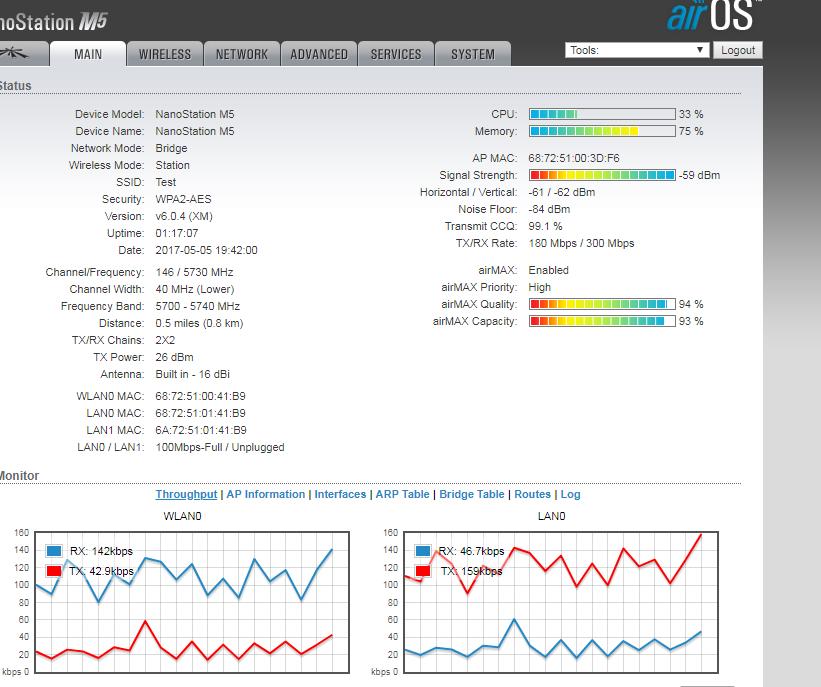Viewport: 821px width, 687px height.
Task: Click the airMAX Quality bar
Action: [602, 304]
